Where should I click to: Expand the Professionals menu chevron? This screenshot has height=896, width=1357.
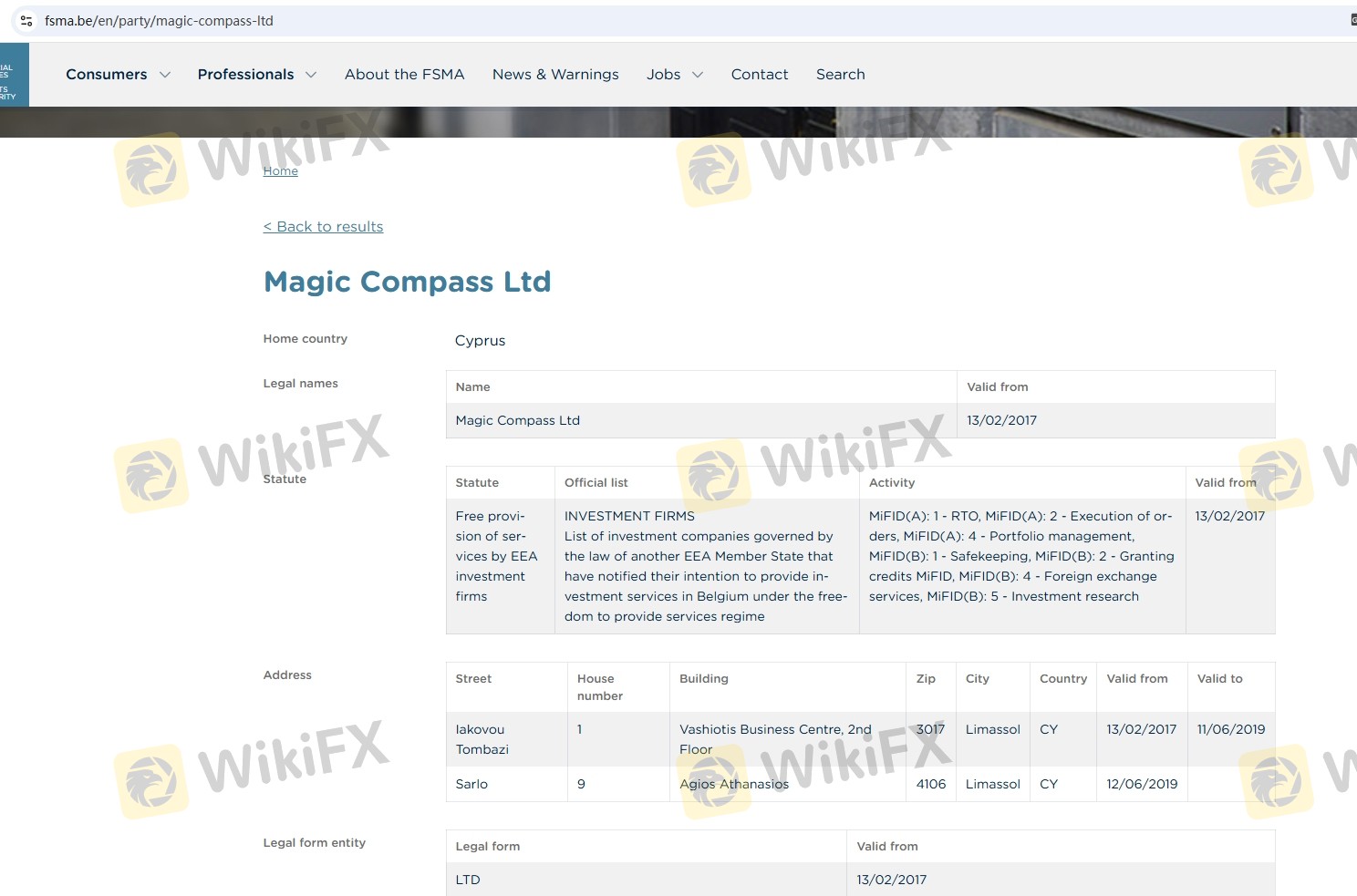(x=311, y=75)
